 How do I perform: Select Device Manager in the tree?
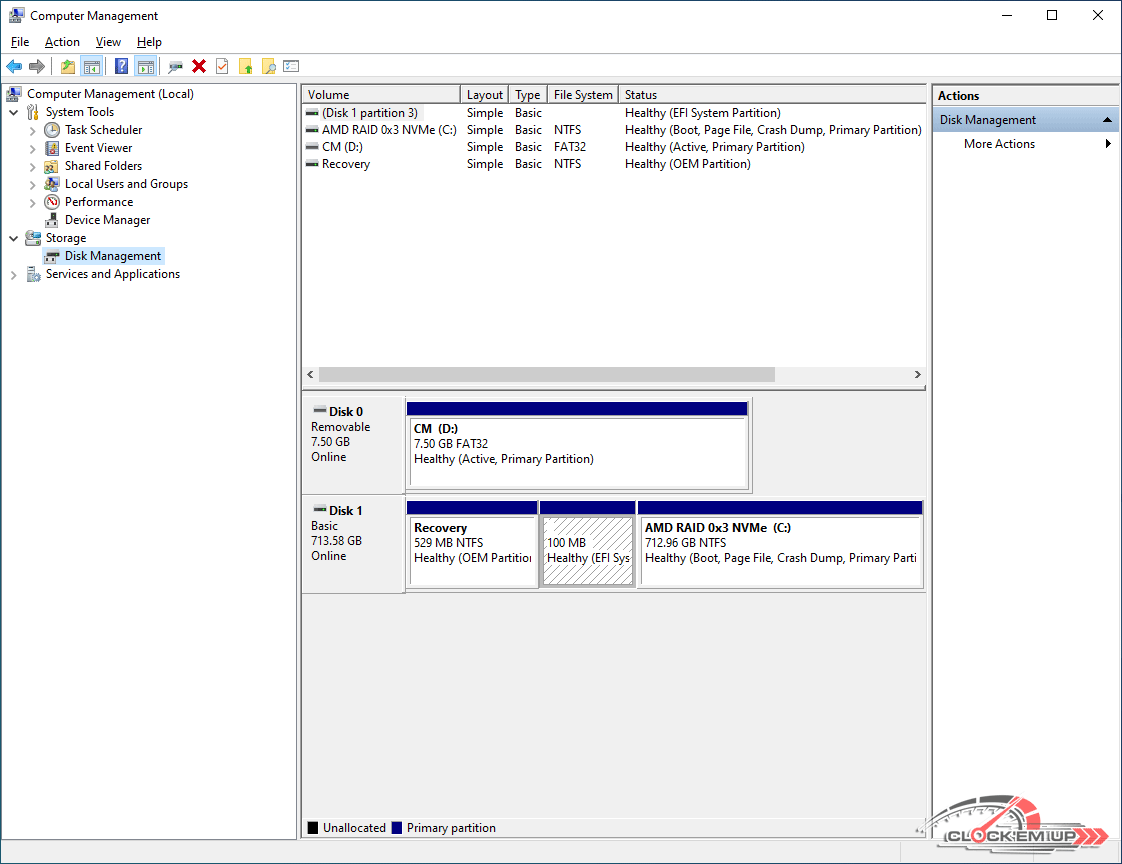[107, 220]
